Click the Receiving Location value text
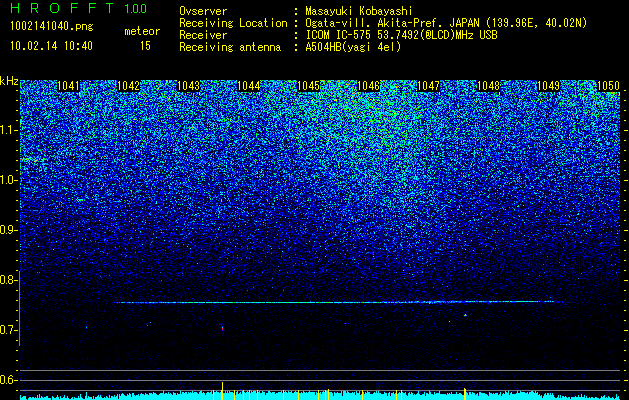The width and height of the screenshot is (629, 400). pyautogui.click(x=446, y=23)
